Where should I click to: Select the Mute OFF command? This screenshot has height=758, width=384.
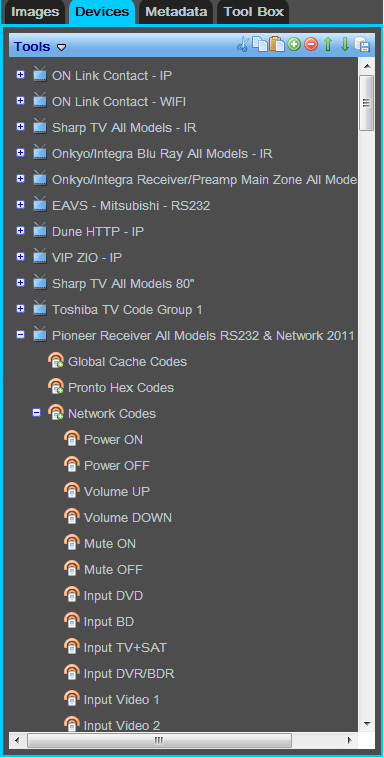pos(113,570)
